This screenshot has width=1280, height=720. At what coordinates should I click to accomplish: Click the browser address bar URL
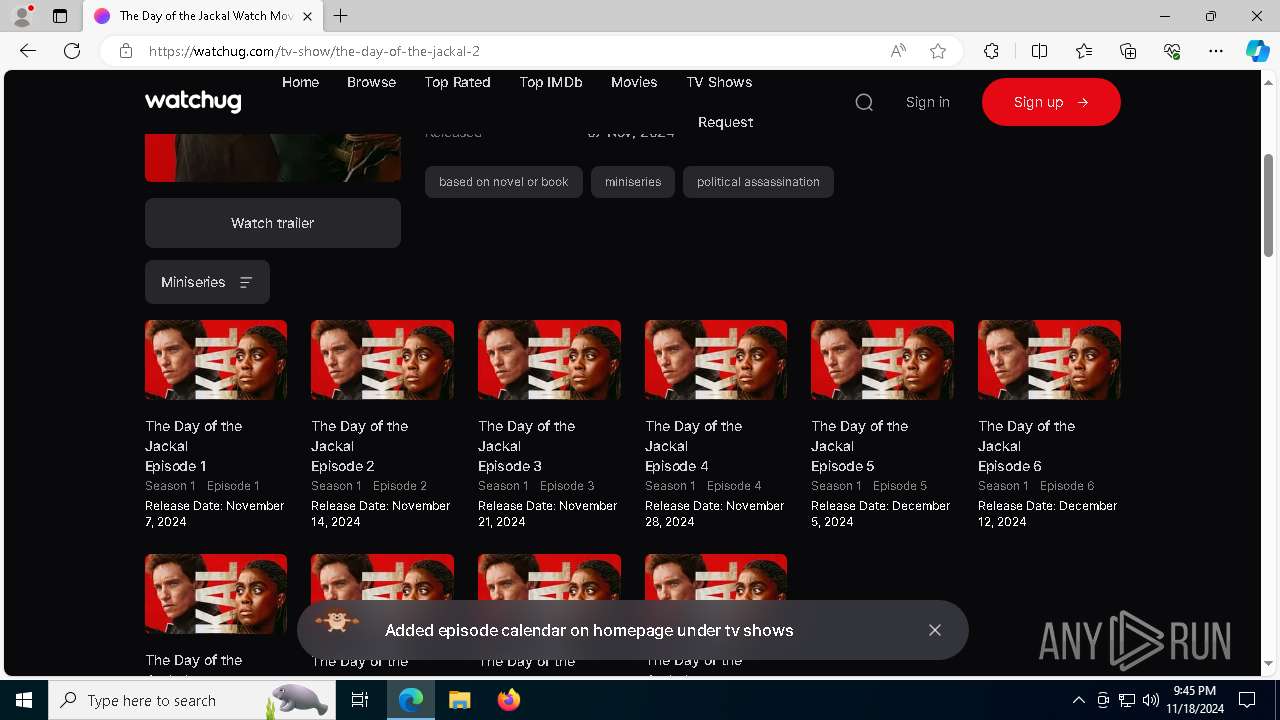pos(314,51)
